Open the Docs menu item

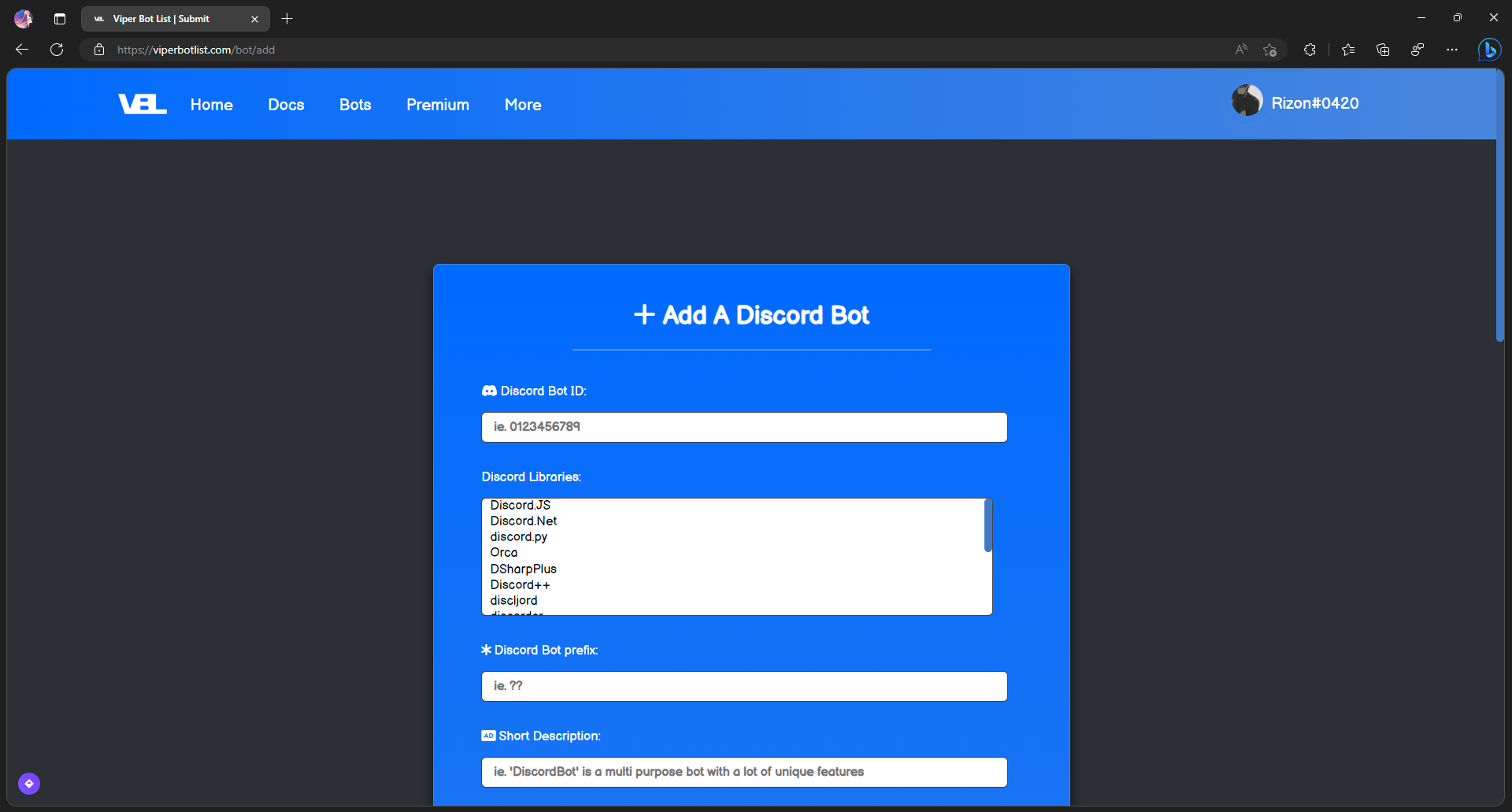(x=286, y=105)
